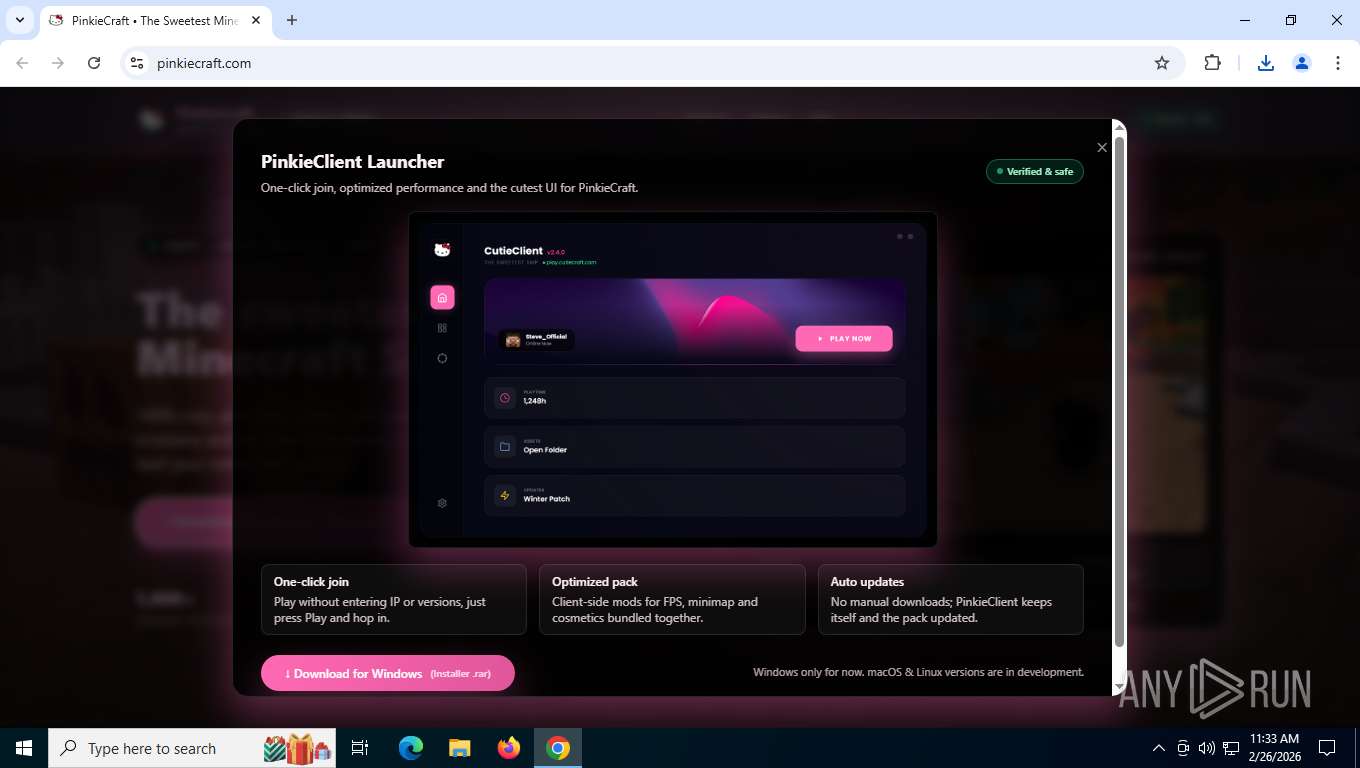Image resolution: width=1360 pixels, height=768 pixels.
Task: Click the circle icon in the launcher sidebar
Action: [x=442, y=358]
